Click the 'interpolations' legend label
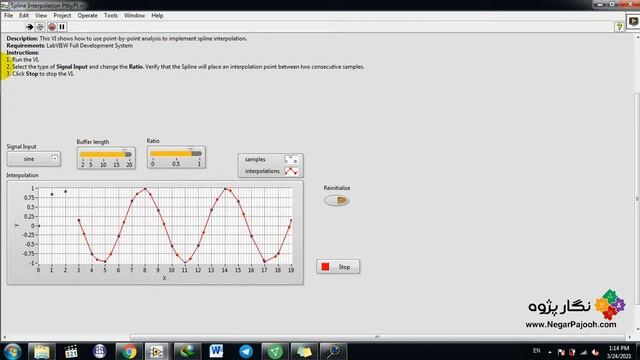Image resolution: width=640 pixels, height=360 pixels. 262,171
